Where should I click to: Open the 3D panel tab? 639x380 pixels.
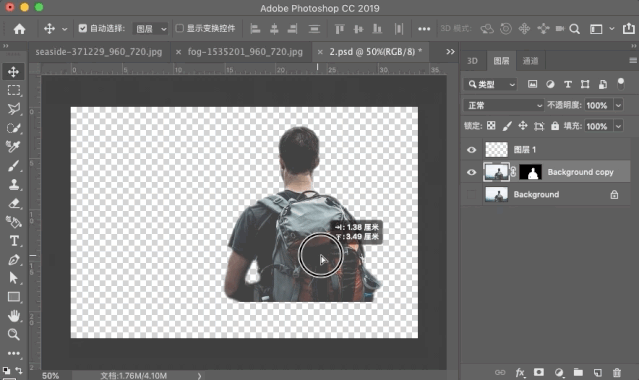click(472, 61)
